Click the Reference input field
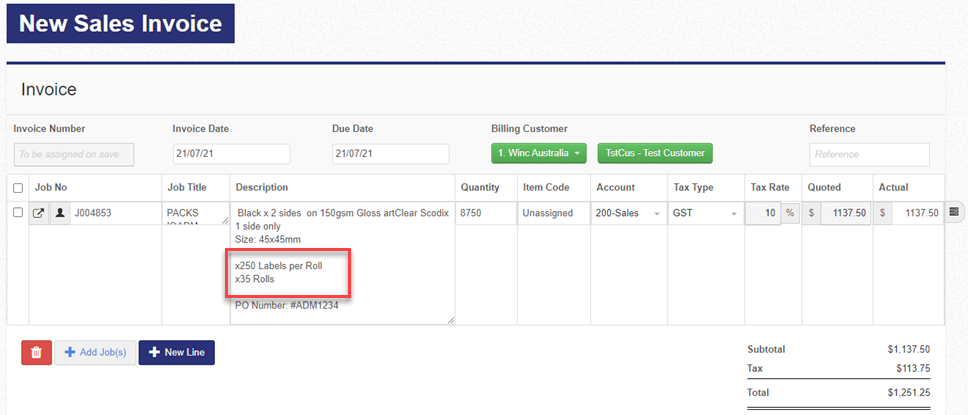Screen dimensions: 968x415 (x=869, y=154)
